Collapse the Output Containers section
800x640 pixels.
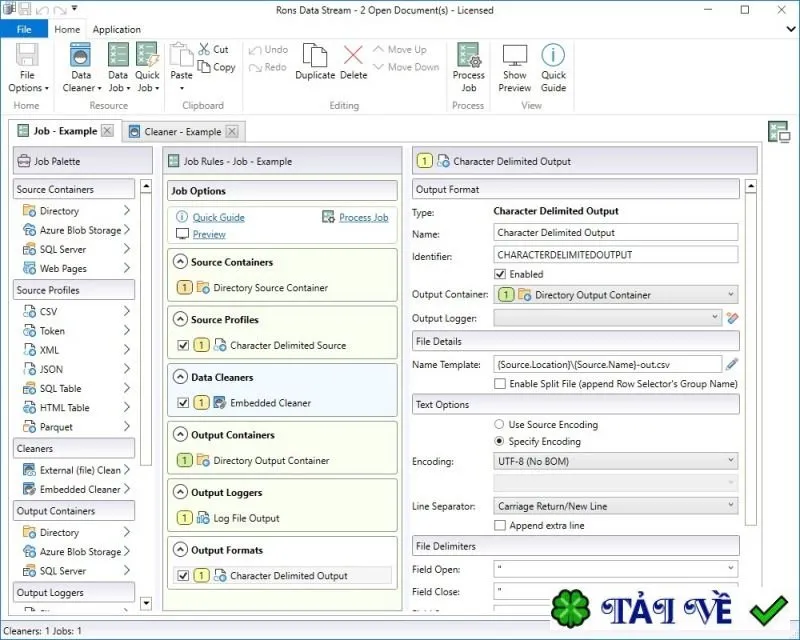pyautogui.click(x=180, y=435)
